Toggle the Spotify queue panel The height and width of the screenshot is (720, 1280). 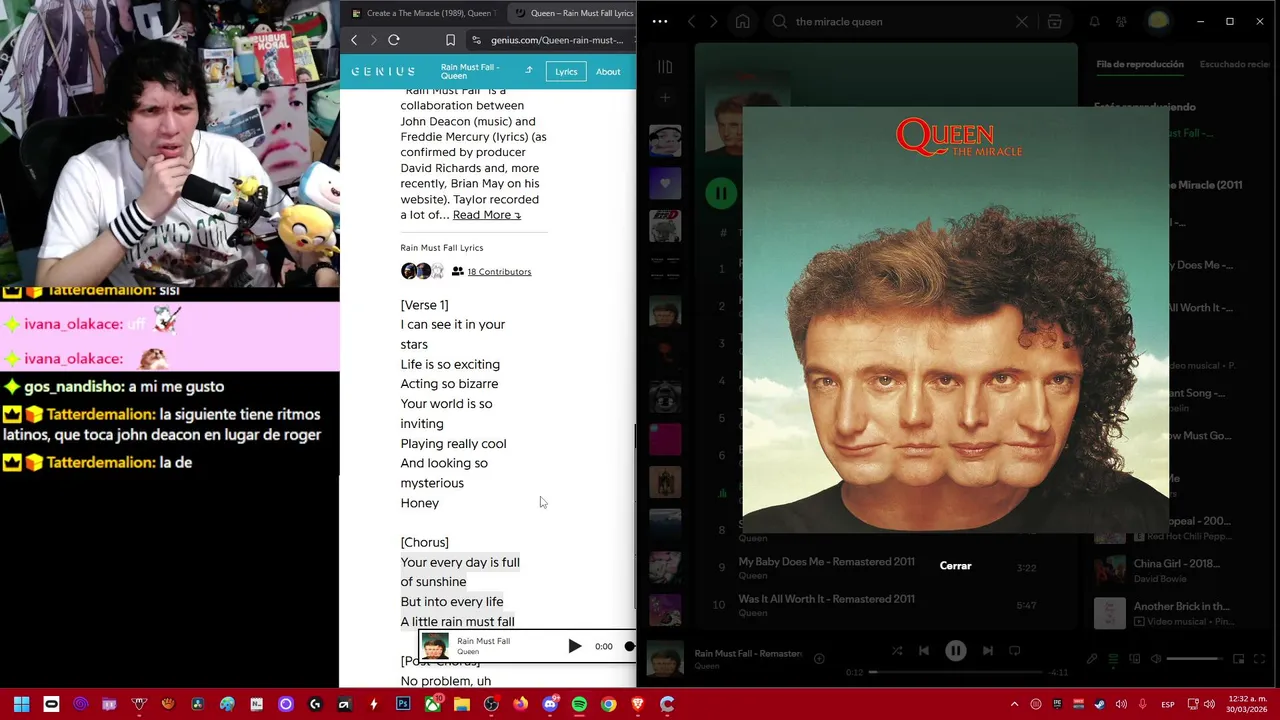1113,659
